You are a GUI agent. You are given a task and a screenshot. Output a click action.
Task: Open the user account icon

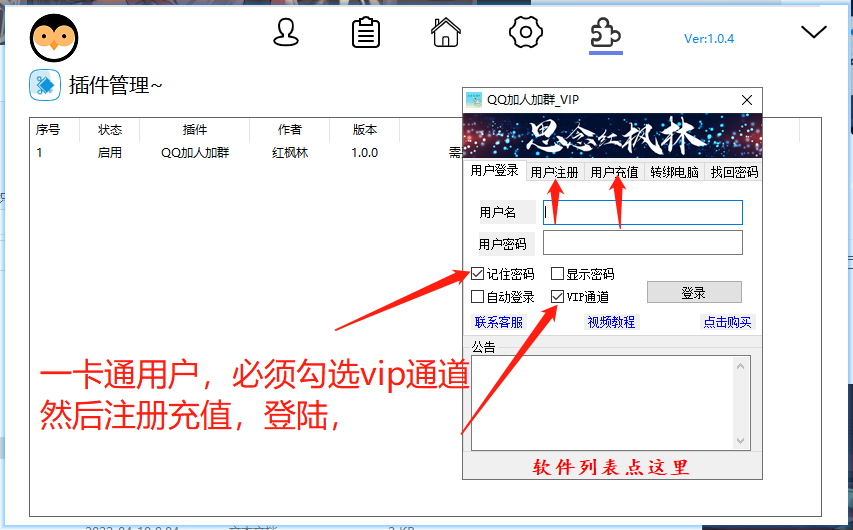[x=286, y=33]
